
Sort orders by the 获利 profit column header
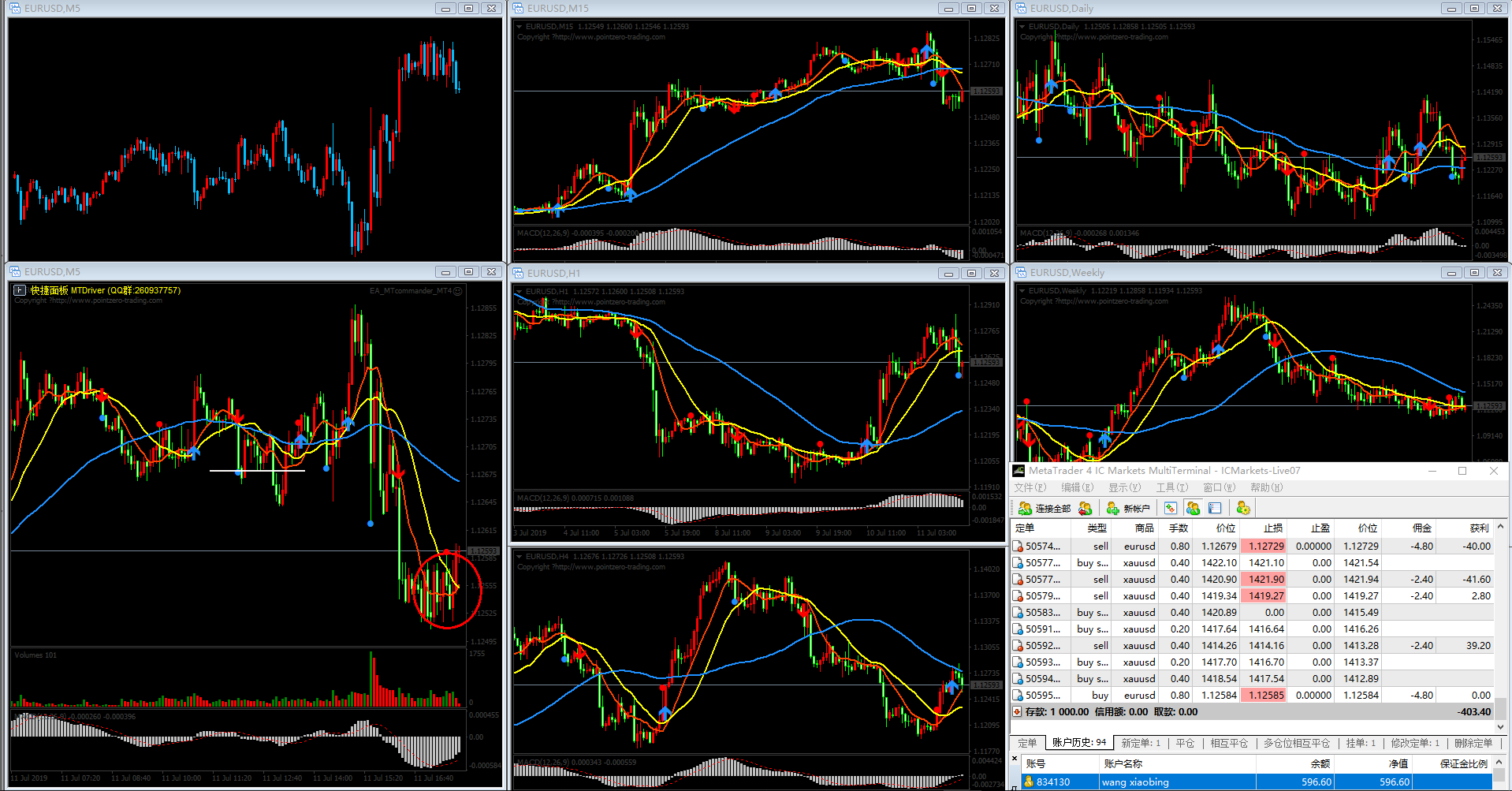[1464, 528]
